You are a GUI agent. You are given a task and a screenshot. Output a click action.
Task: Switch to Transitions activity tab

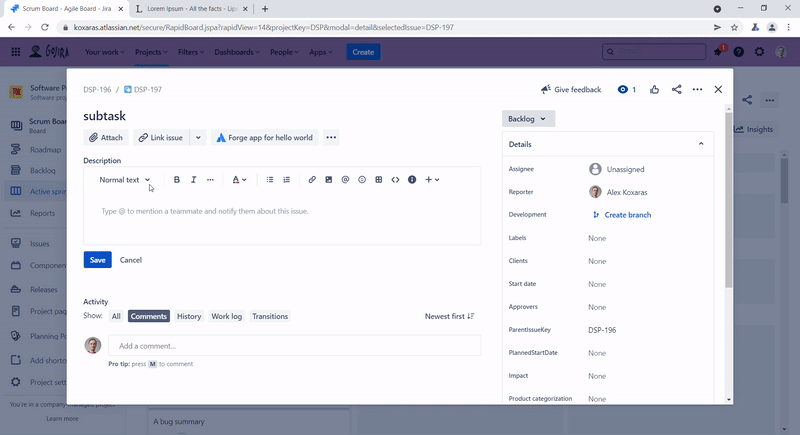270,316
